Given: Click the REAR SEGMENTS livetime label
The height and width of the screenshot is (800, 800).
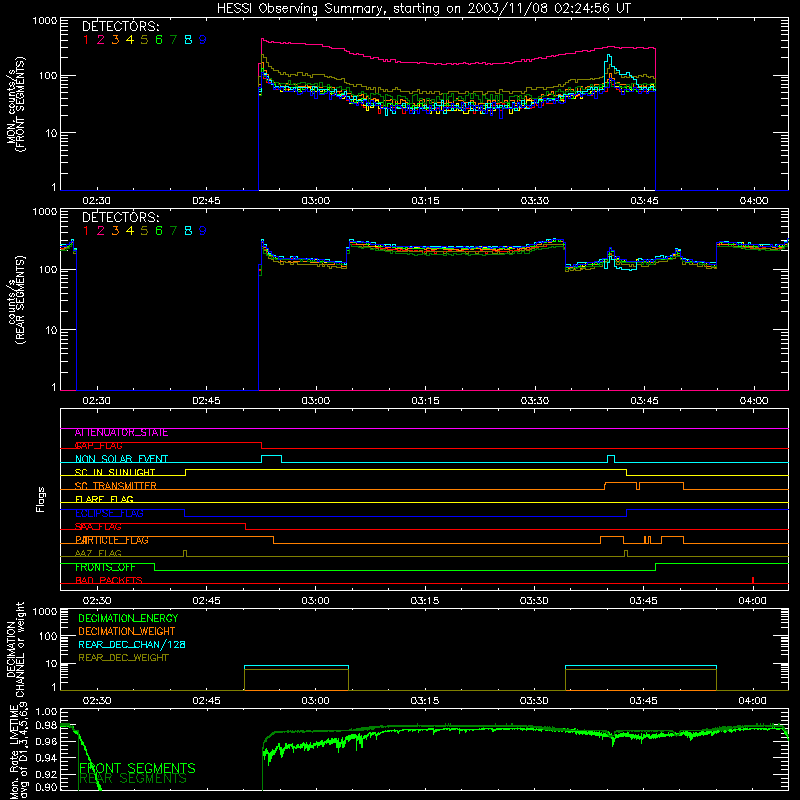Looking at the screenshot, I should click(133, 779).
